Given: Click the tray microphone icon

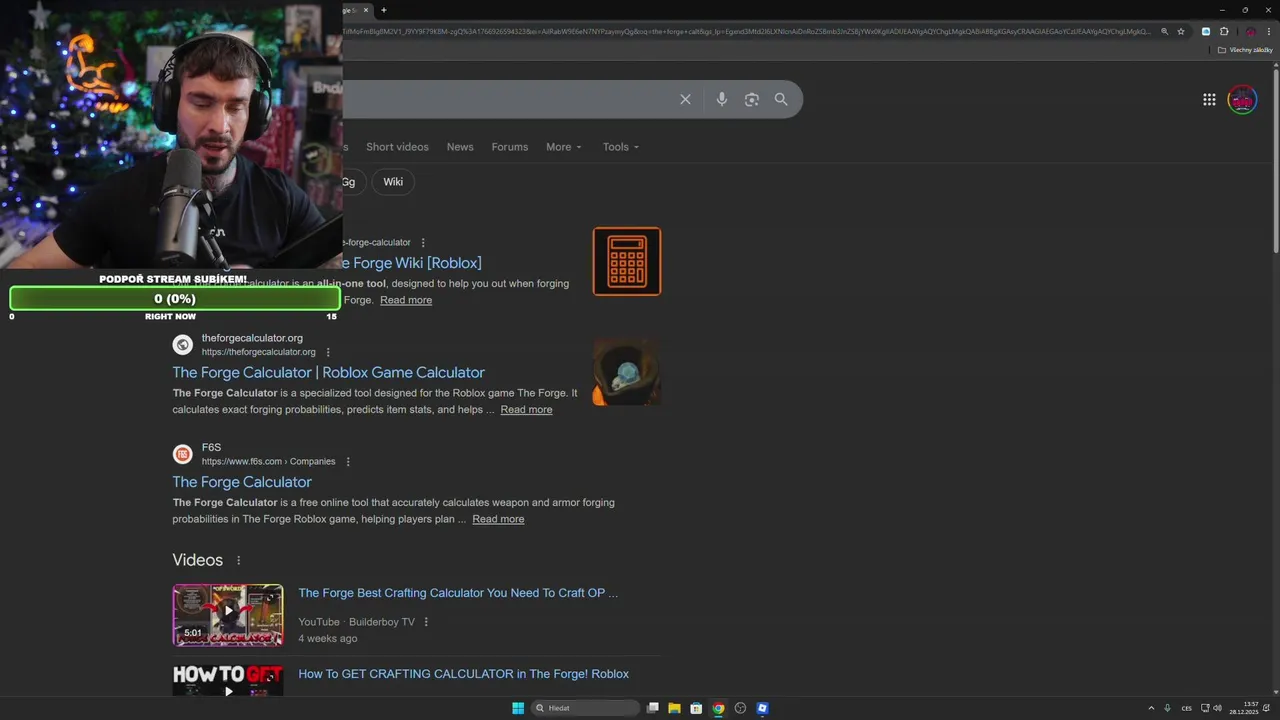Looking at the screenshot, I should [x=1167, y=708].
